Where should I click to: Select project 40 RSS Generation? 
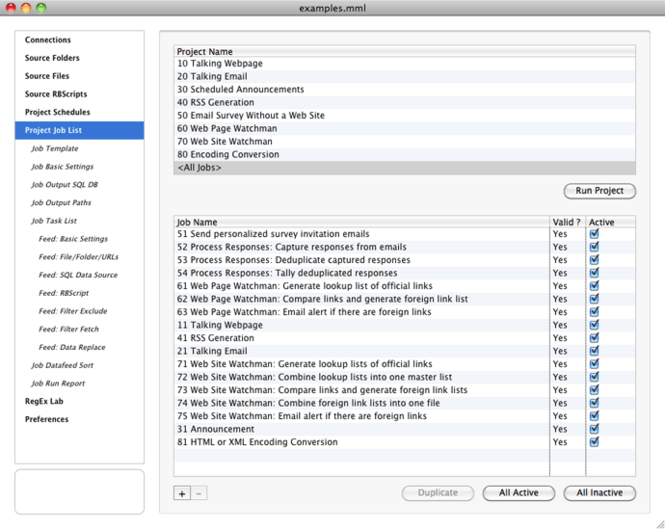[x=405, y=103]
